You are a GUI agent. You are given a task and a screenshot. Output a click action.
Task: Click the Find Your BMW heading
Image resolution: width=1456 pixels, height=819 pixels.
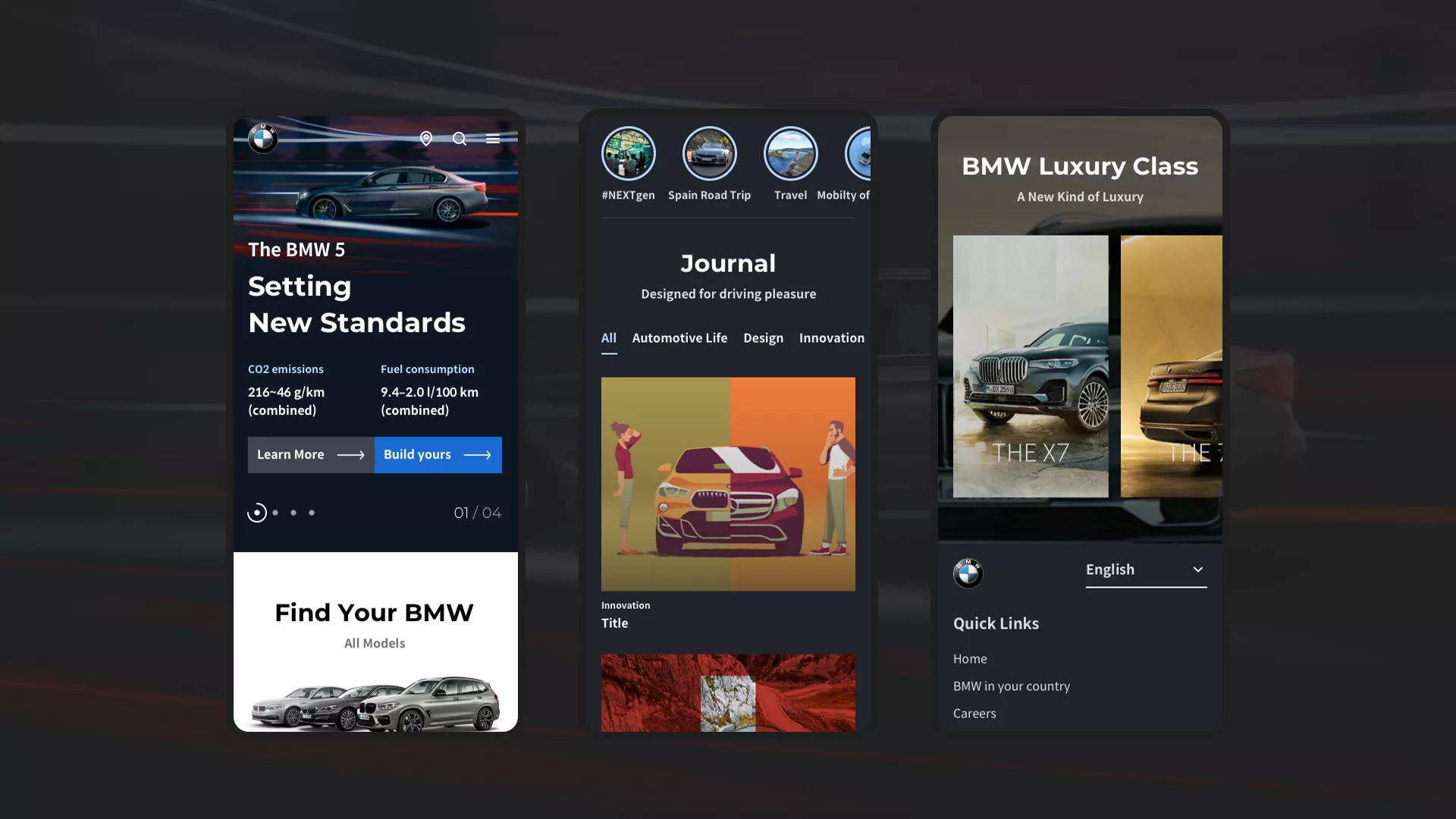(375, 613)
